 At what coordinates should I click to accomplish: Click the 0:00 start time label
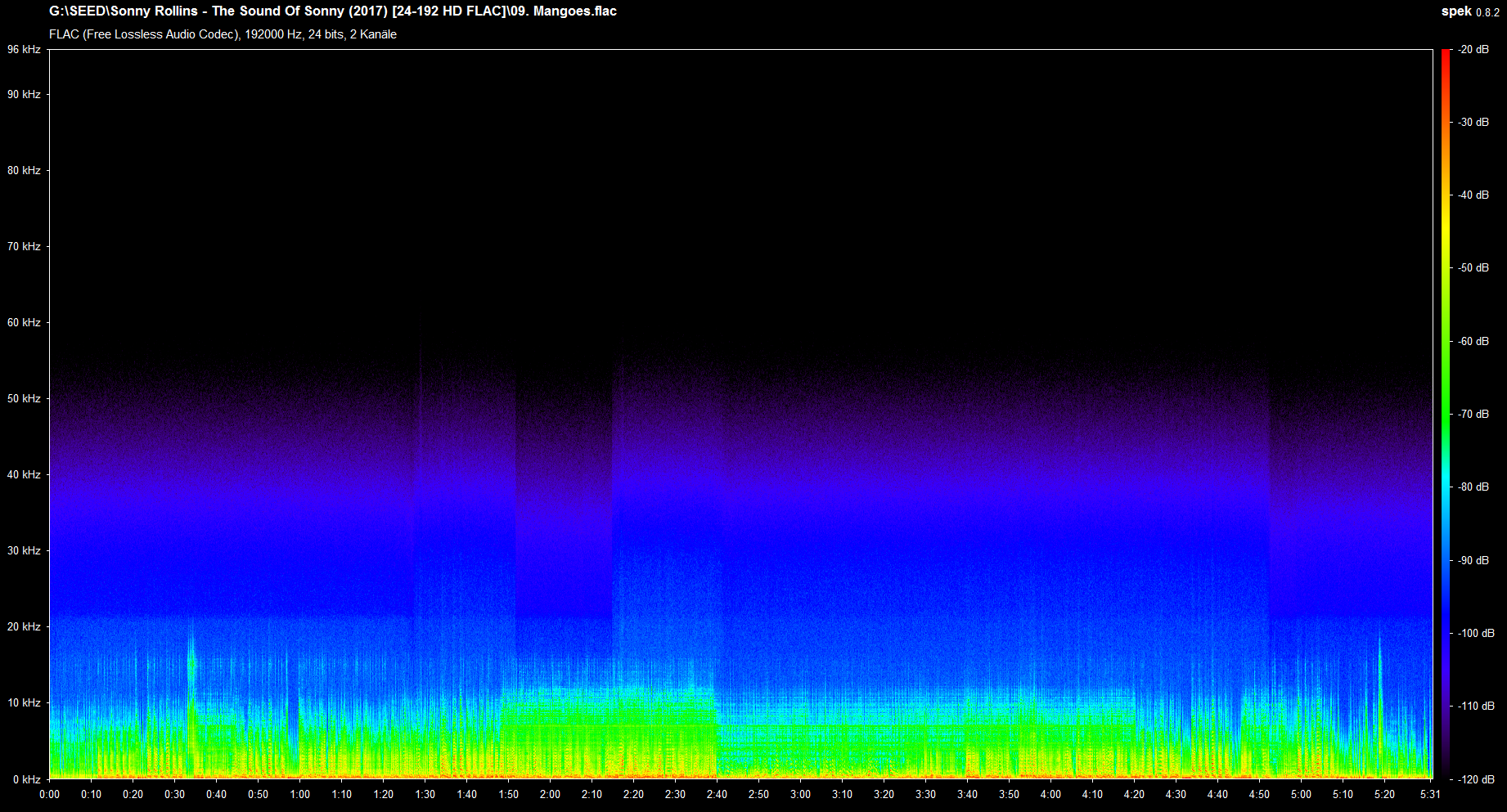click(x=49, y=794)
